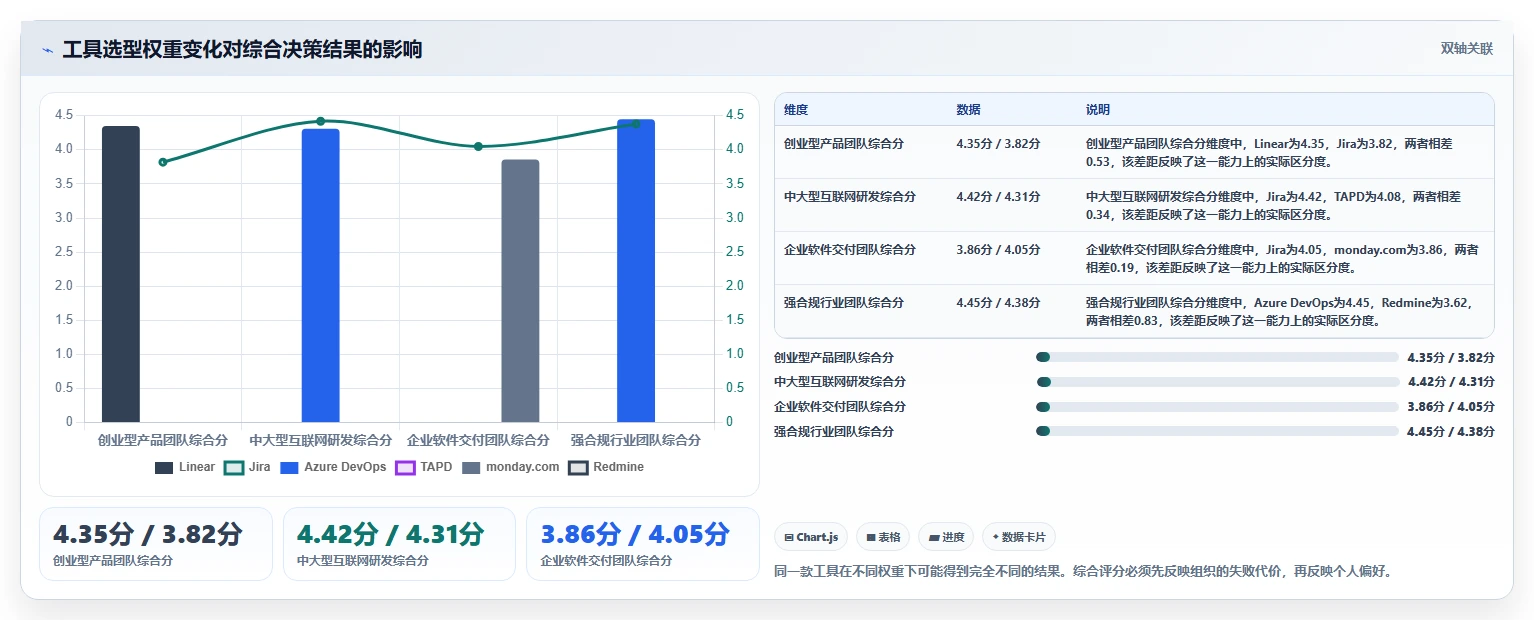1534x620 pixels.
Task: Click the line point above the gray monday.com bar
Action: click(478, 147)
